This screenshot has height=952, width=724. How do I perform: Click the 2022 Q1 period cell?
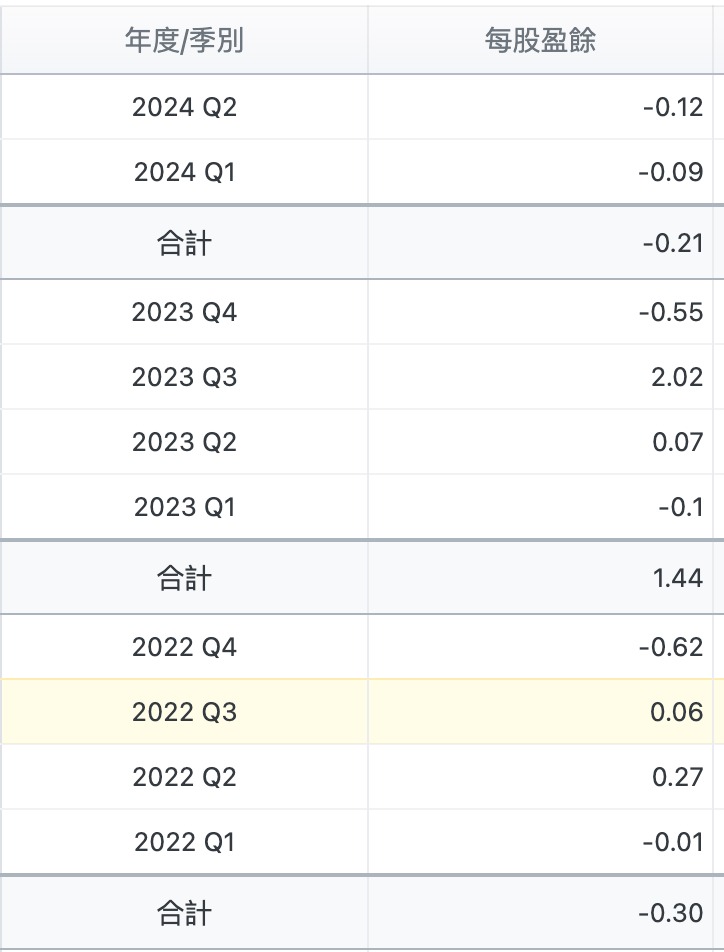184,842
